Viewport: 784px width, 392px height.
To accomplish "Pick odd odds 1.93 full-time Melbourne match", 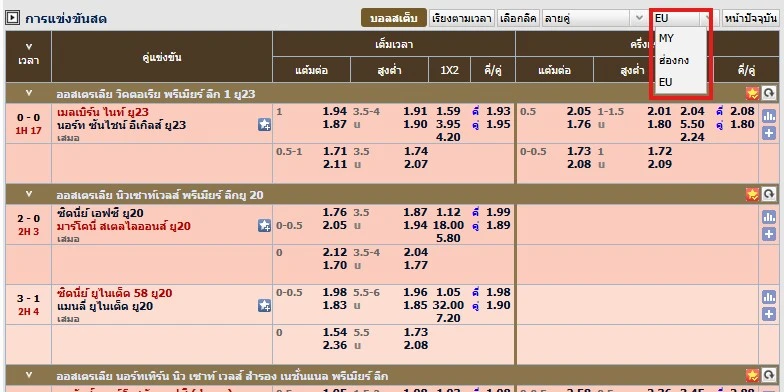I will tap(498, 112).
